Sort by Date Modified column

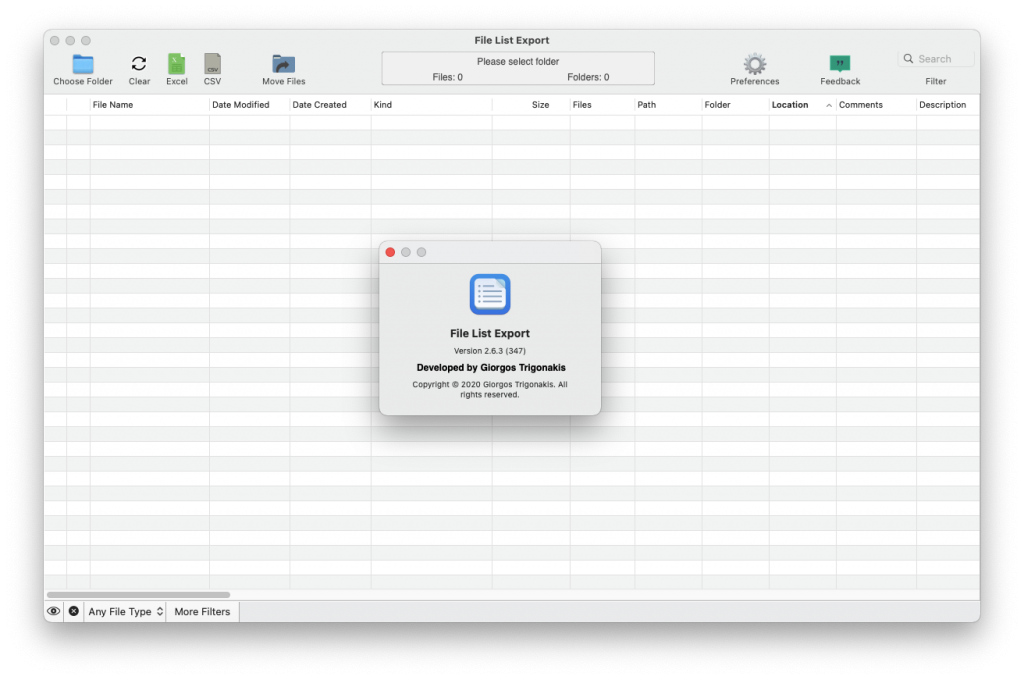tap(249, 105)
